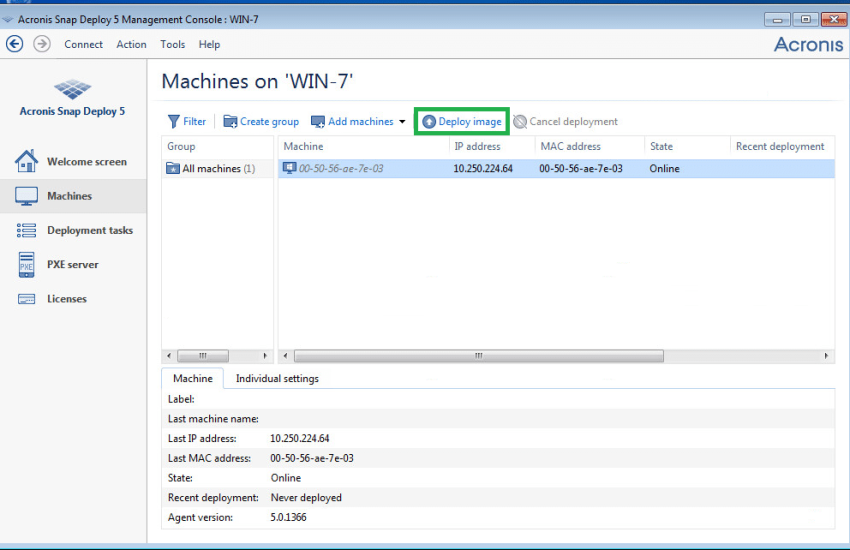Click group pane right scroll arrow
The height and width of the screenshot is (550, 850).
click(x=265, y=356)
